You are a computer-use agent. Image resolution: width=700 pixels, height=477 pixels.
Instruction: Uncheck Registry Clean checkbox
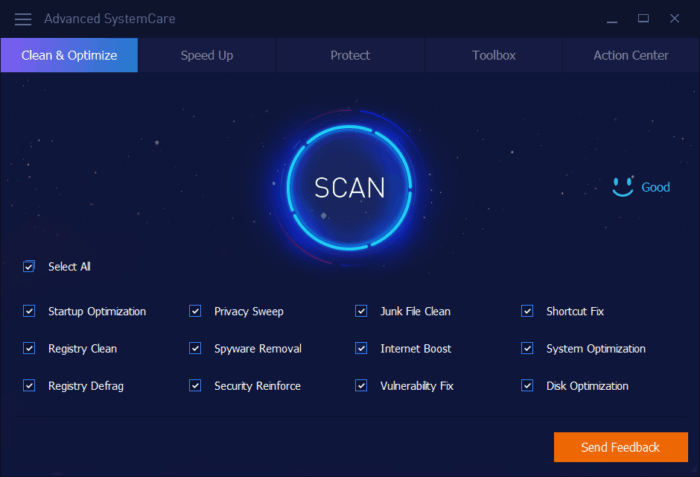(29, 348)
